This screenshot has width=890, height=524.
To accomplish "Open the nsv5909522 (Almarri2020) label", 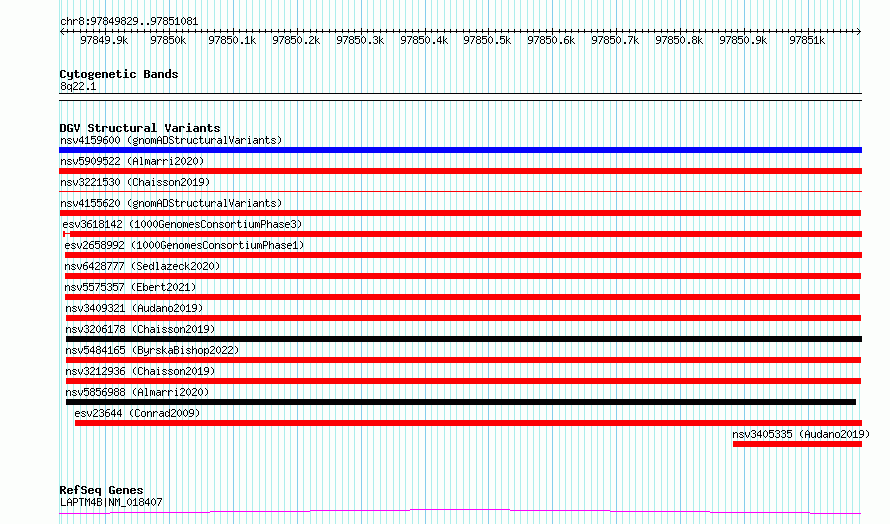I will click(x=132, y=161).
